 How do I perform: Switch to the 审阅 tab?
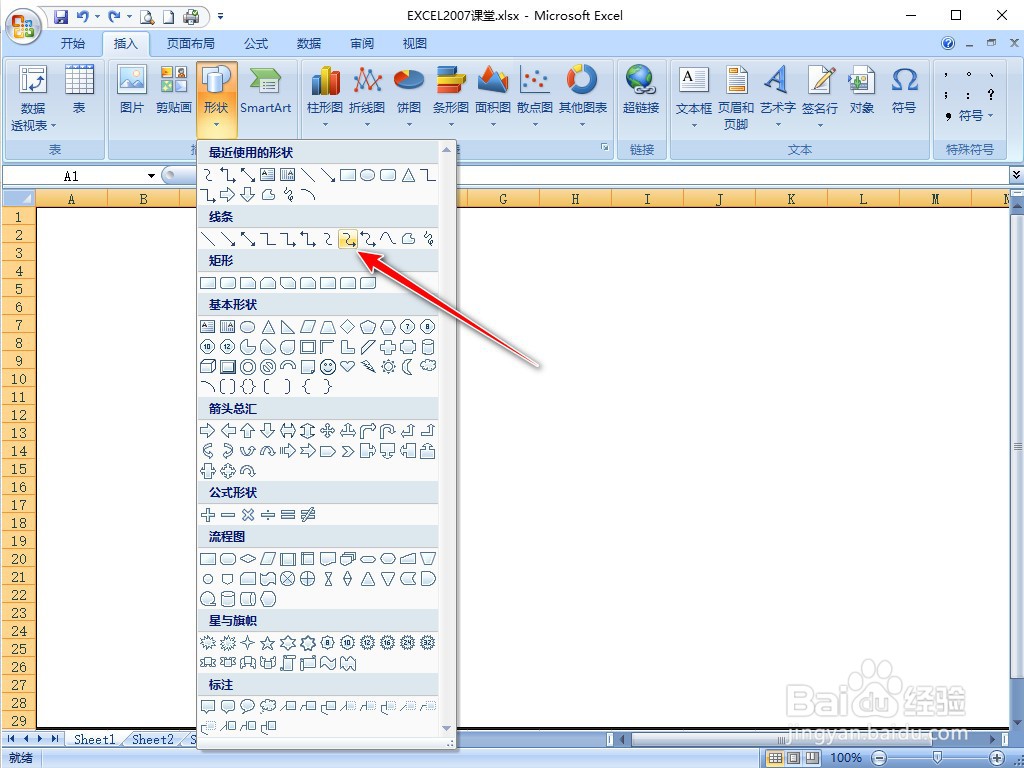point(362,44)
